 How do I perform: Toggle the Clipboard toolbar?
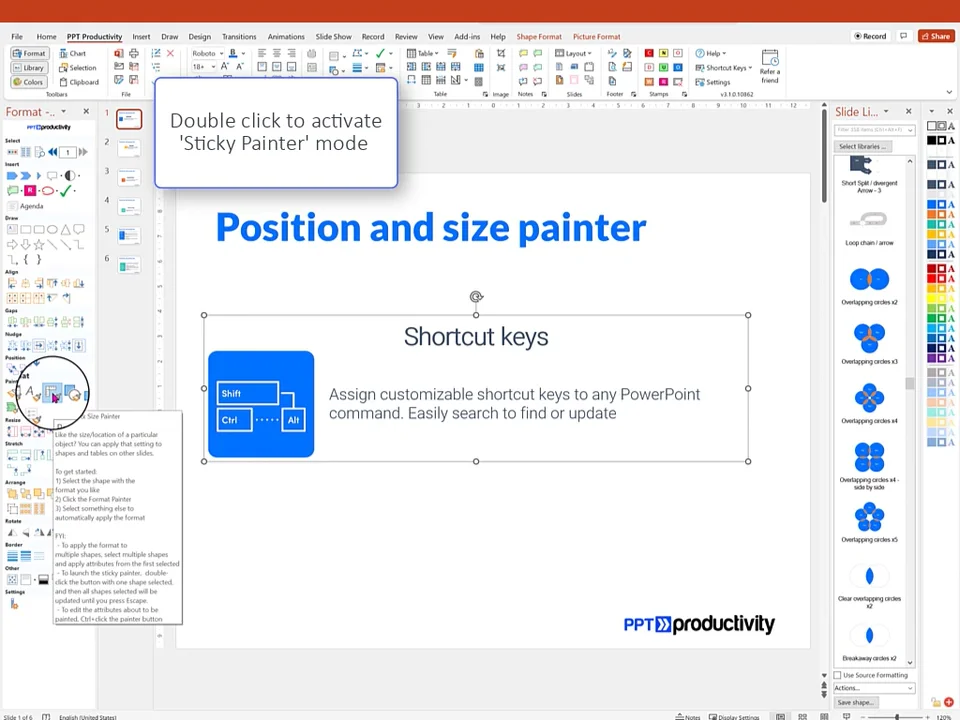coord(79,82)
